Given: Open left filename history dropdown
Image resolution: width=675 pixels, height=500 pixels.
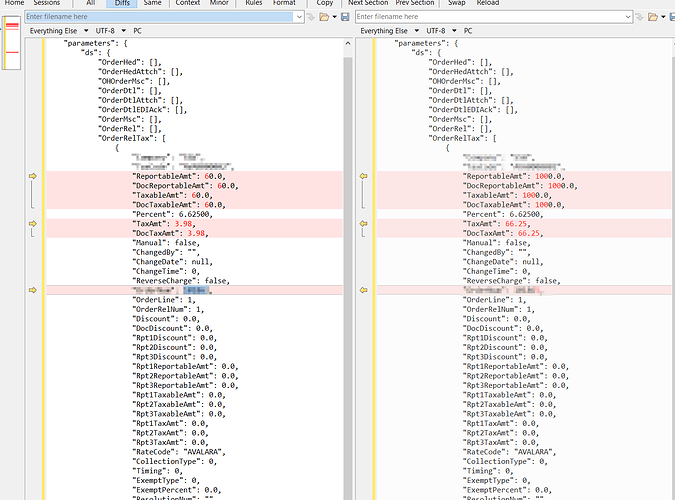Looking at the screenshot, I should pyautogui.click(x=299, y=17).
